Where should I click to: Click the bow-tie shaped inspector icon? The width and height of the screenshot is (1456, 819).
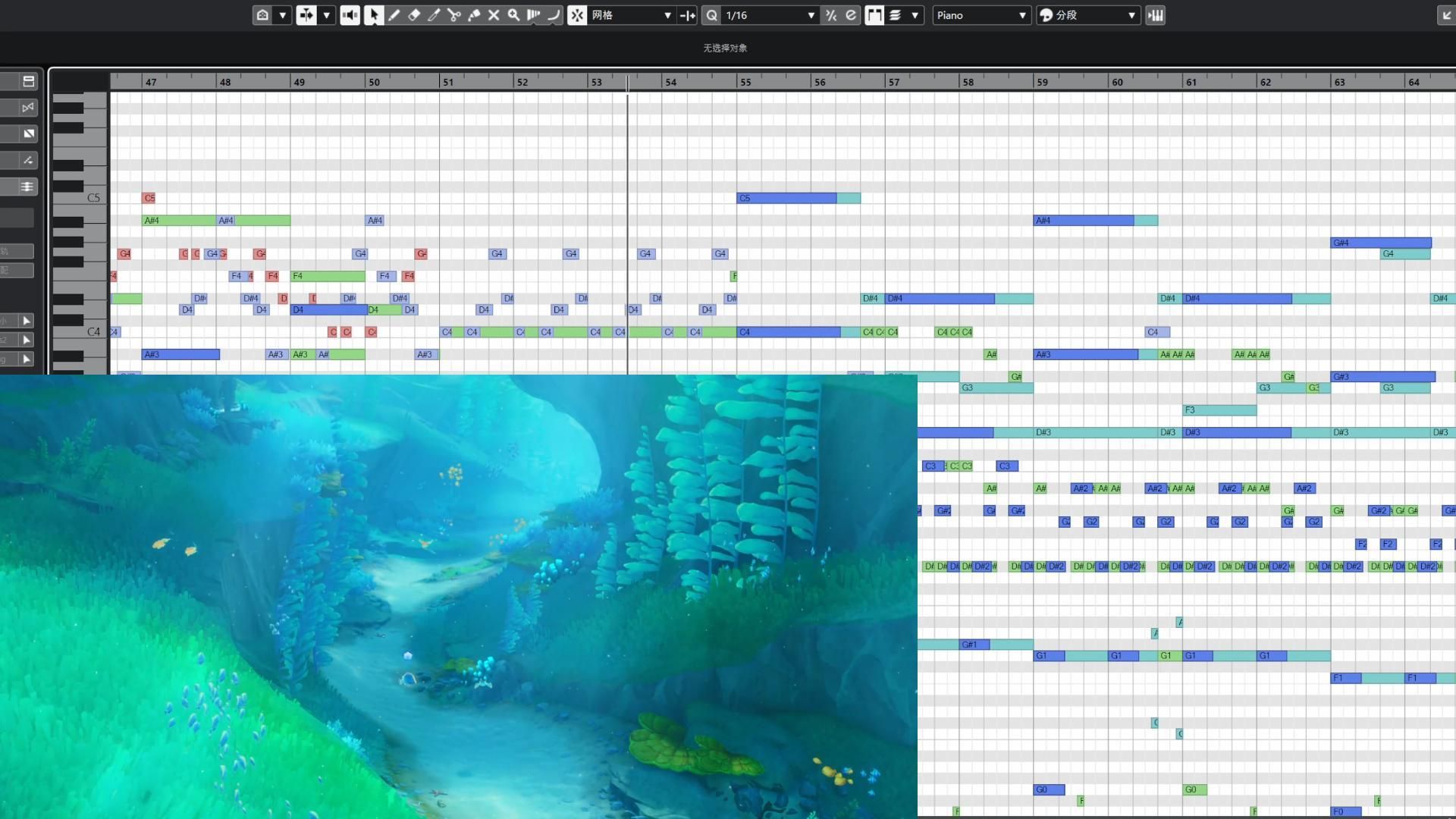tap(28, 108)
